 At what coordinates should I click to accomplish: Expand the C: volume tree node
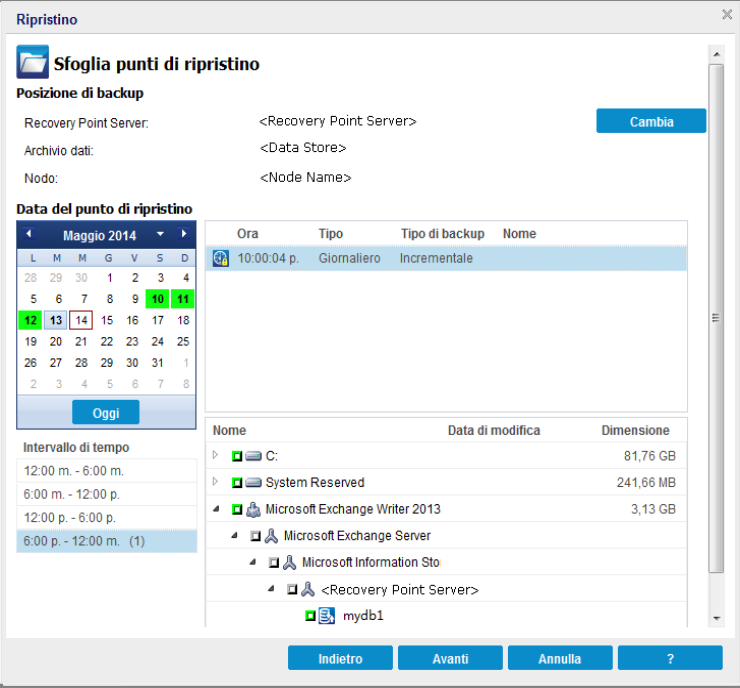[216, 455]
